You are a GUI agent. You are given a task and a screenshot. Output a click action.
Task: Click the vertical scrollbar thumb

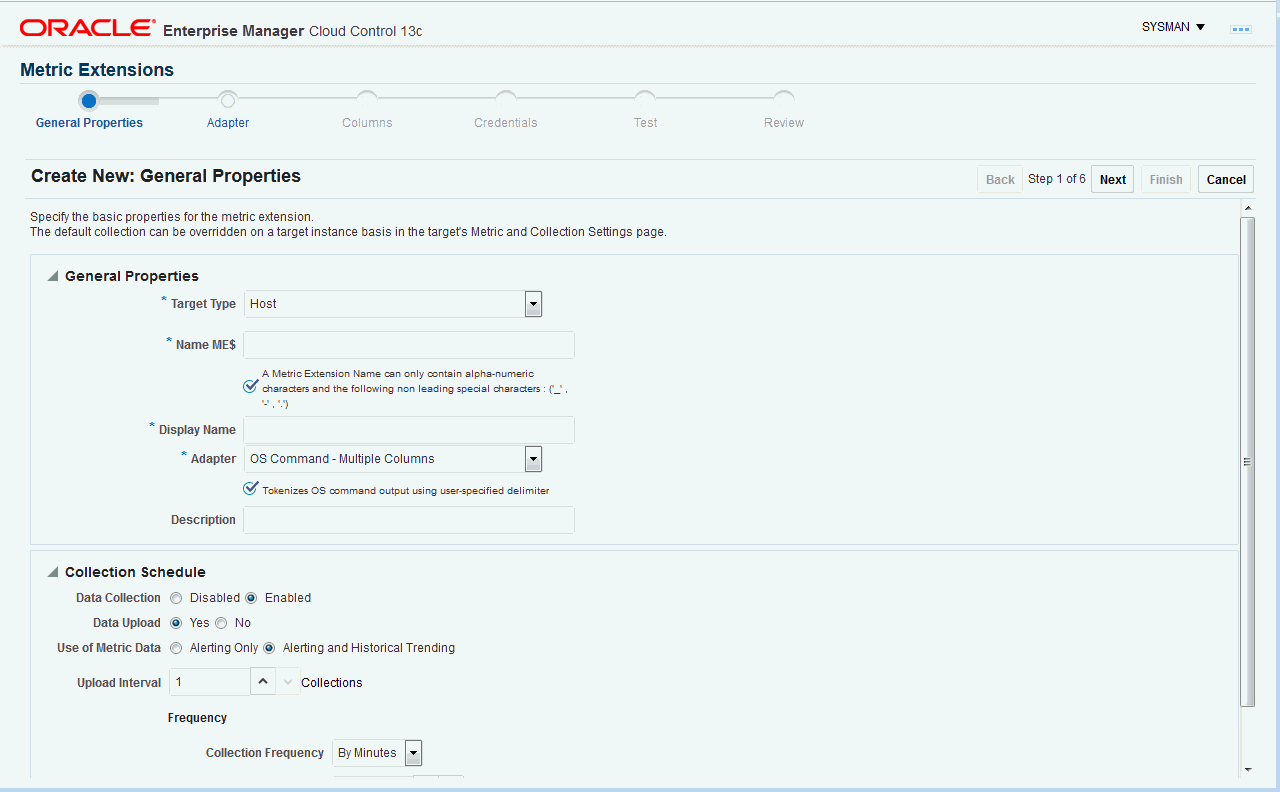pos(1247,461)
